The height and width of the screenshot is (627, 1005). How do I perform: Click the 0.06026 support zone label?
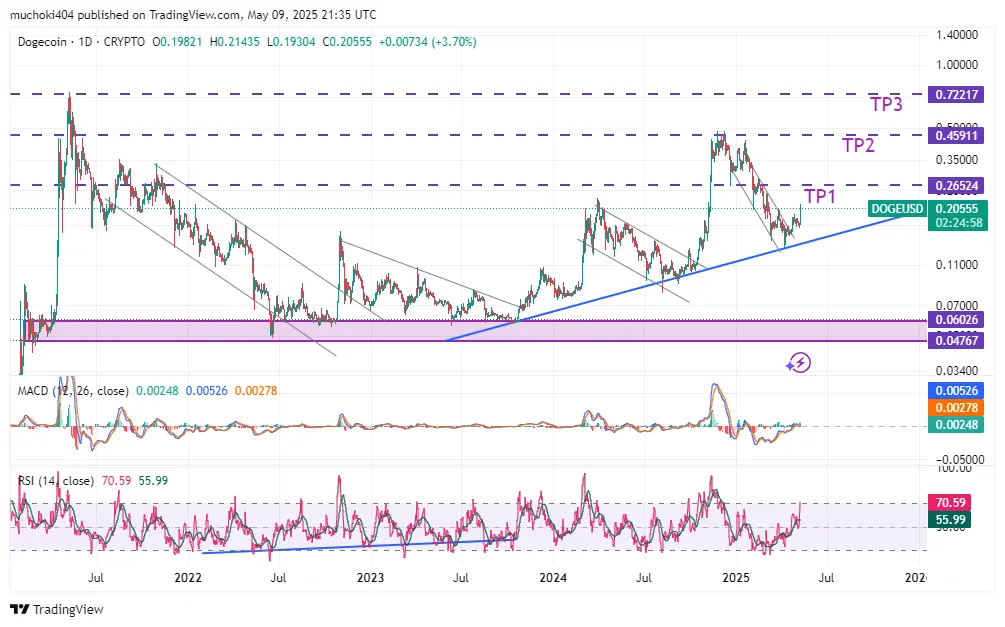(956, 320)
